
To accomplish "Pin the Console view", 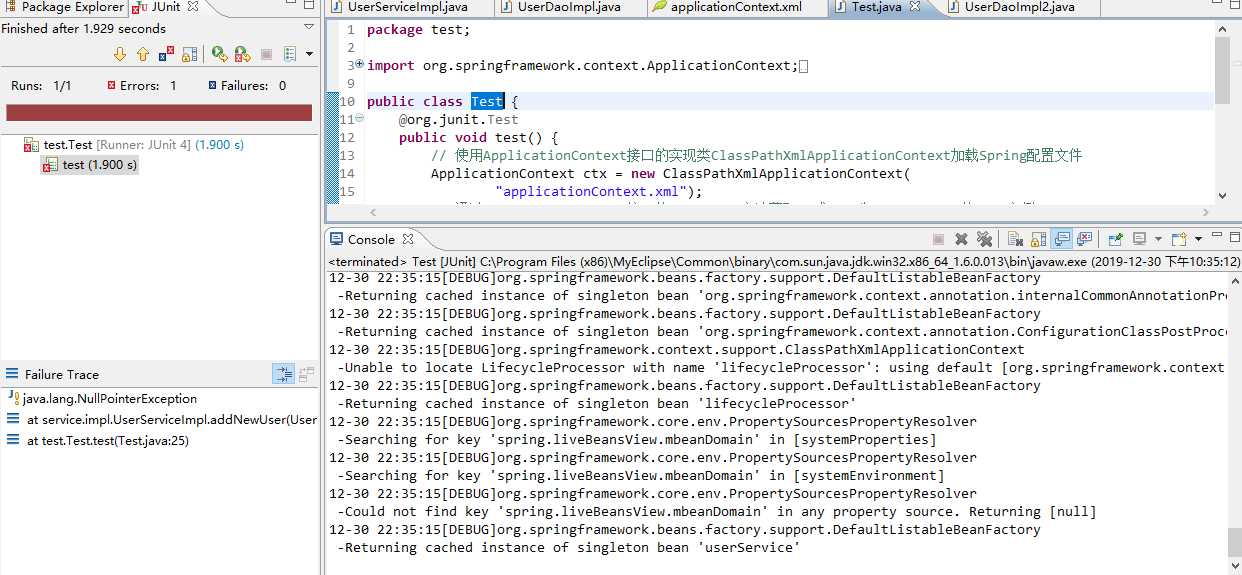I will click(1116, 239).
